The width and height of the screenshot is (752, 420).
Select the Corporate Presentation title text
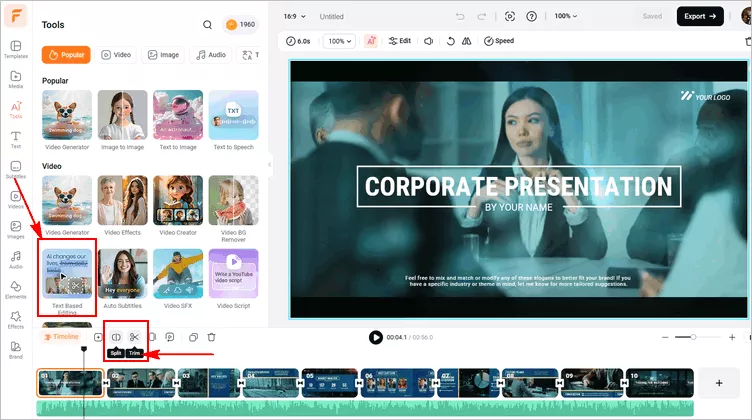pyautogui.click(x=518, y=187)
